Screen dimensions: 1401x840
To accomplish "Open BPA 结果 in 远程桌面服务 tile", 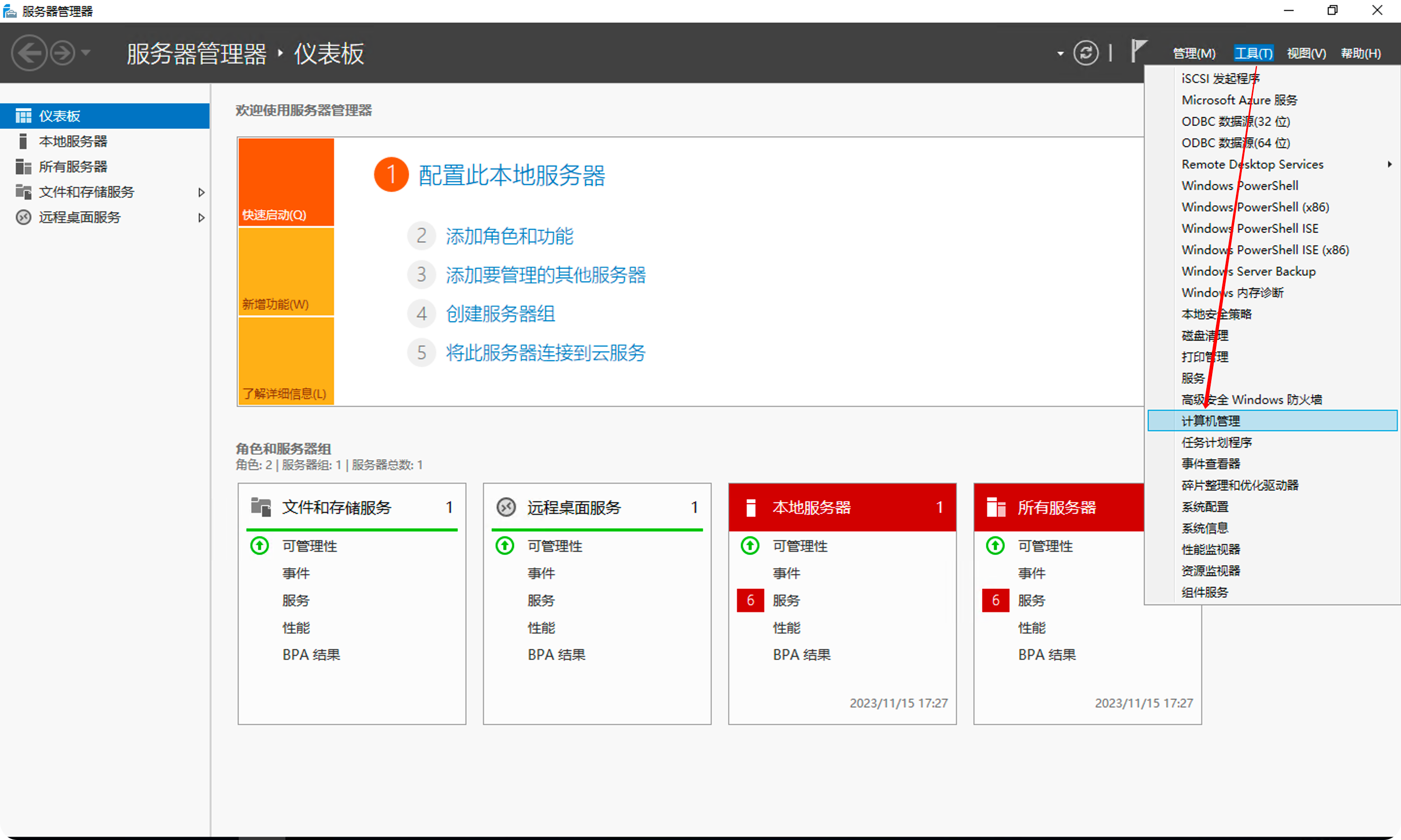I will click(x=556, y=655).
